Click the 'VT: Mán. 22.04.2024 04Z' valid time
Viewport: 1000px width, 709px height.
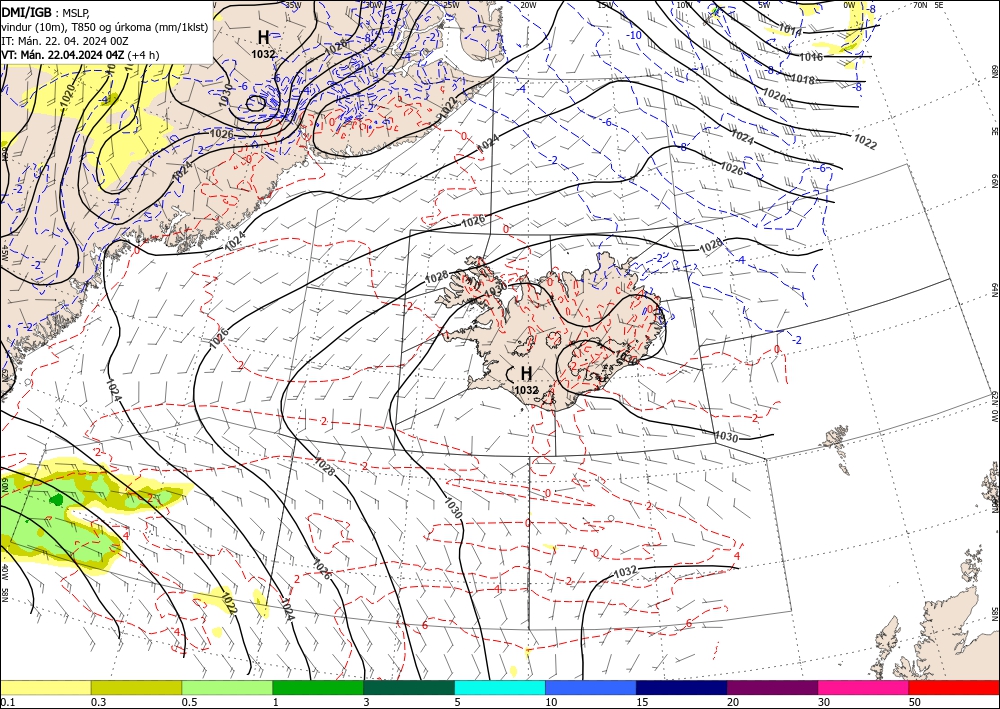tap(62, 55)
